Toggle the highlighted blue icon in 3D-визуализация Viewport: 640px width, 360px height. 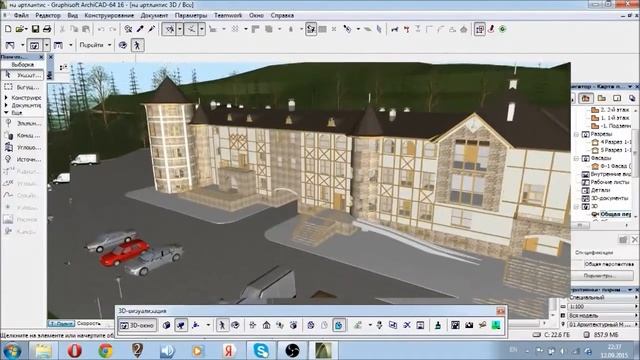(x=339, y=325)
